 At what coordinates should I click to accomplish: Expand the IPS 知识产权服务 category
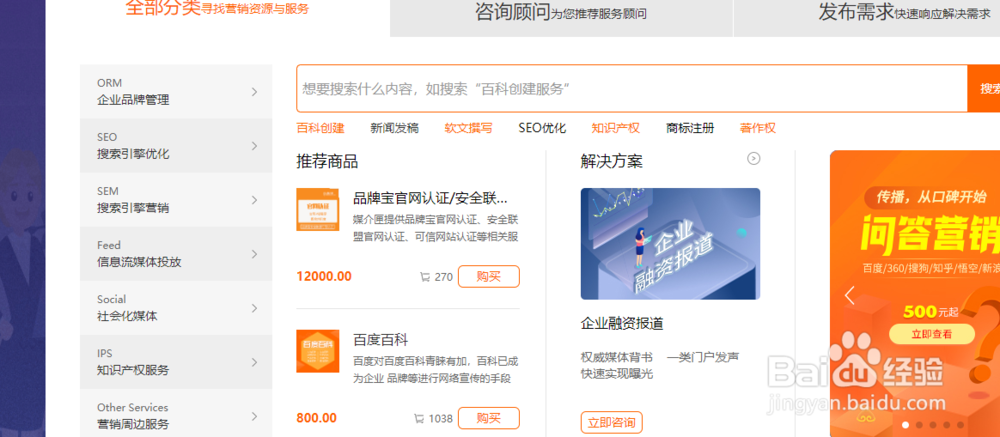(x=176, y=362)
